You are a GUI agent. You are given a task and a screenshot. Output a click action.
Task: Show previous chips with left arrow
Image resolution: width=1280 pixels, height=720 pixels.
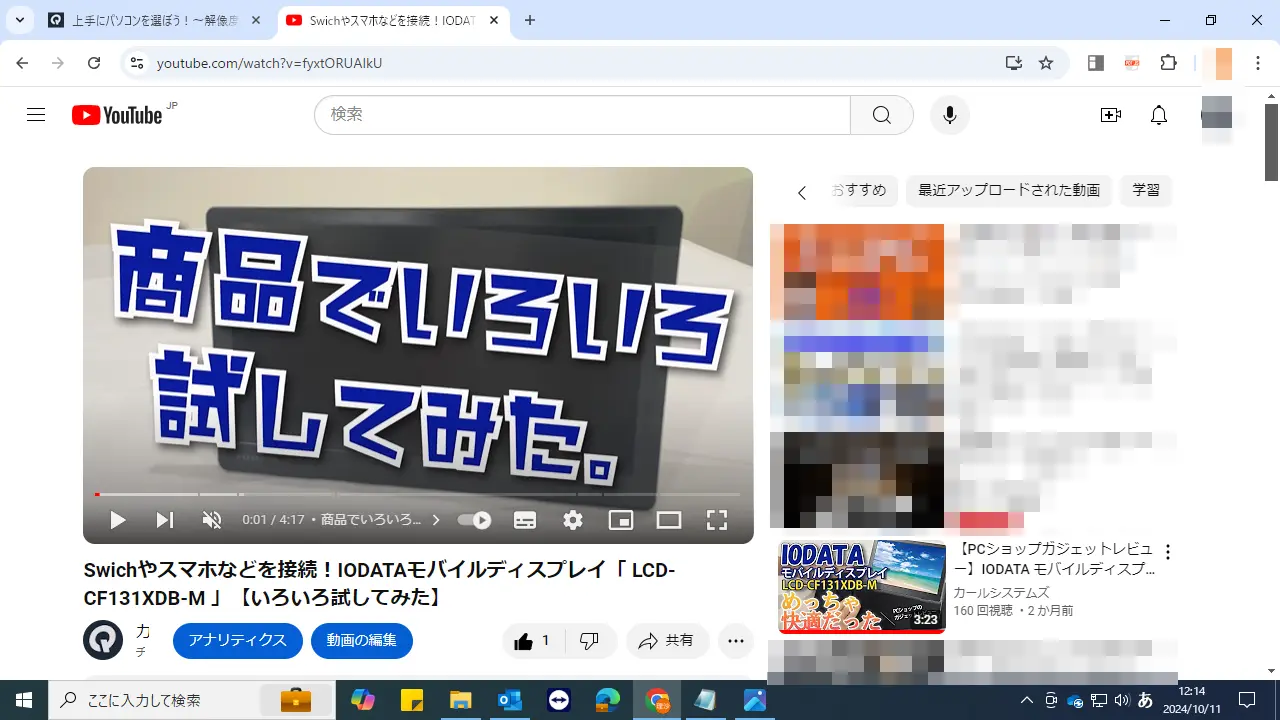click(x=801, y=192)
